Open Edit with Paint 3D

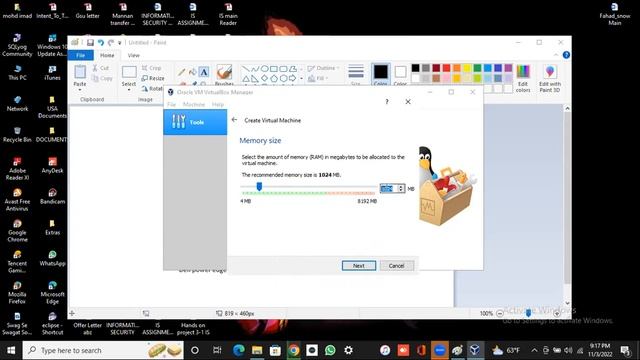(x=550, y=78)
